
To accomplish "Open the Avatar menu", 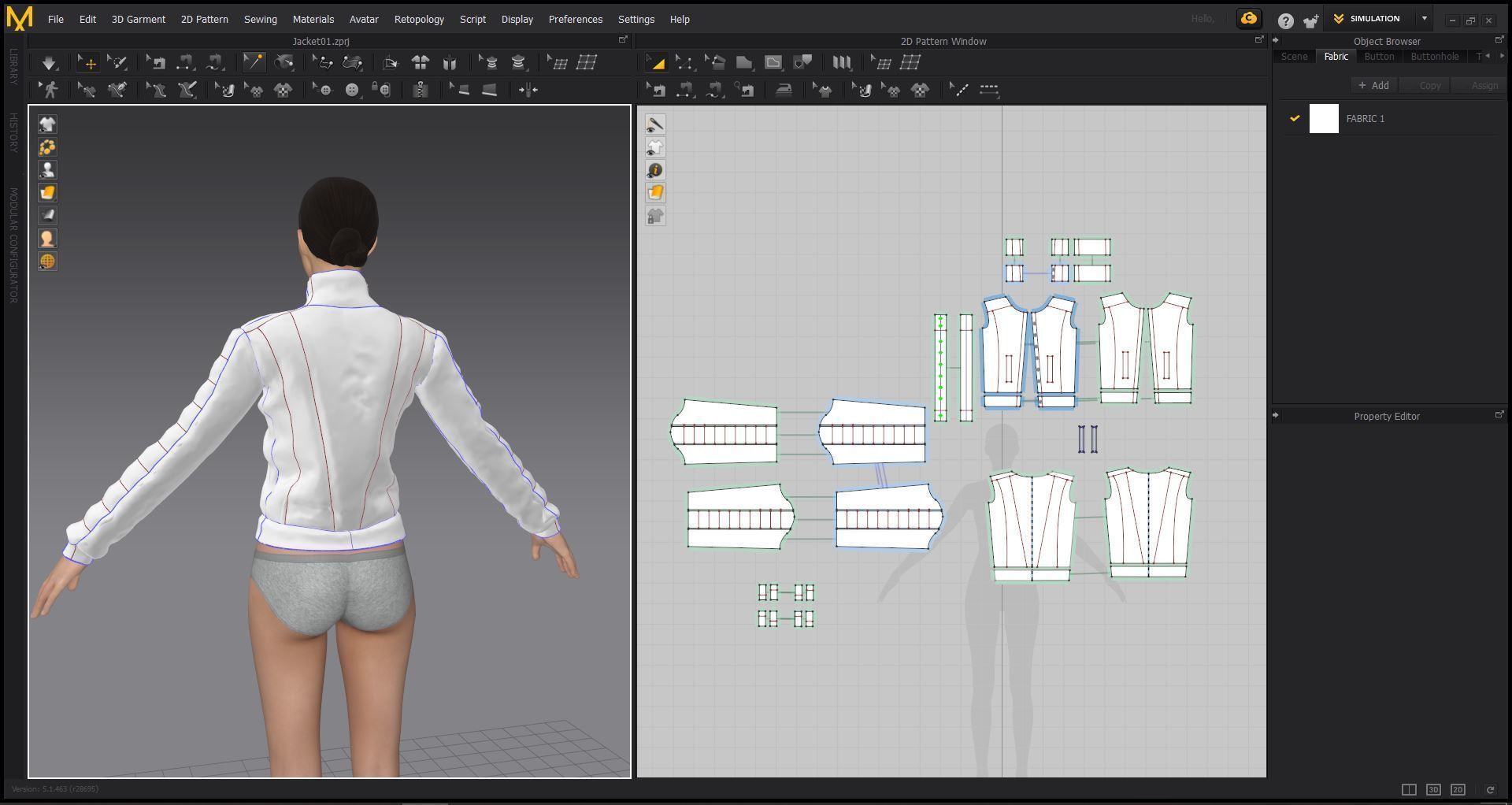I will pyautogui.click(x=364, y=19).
